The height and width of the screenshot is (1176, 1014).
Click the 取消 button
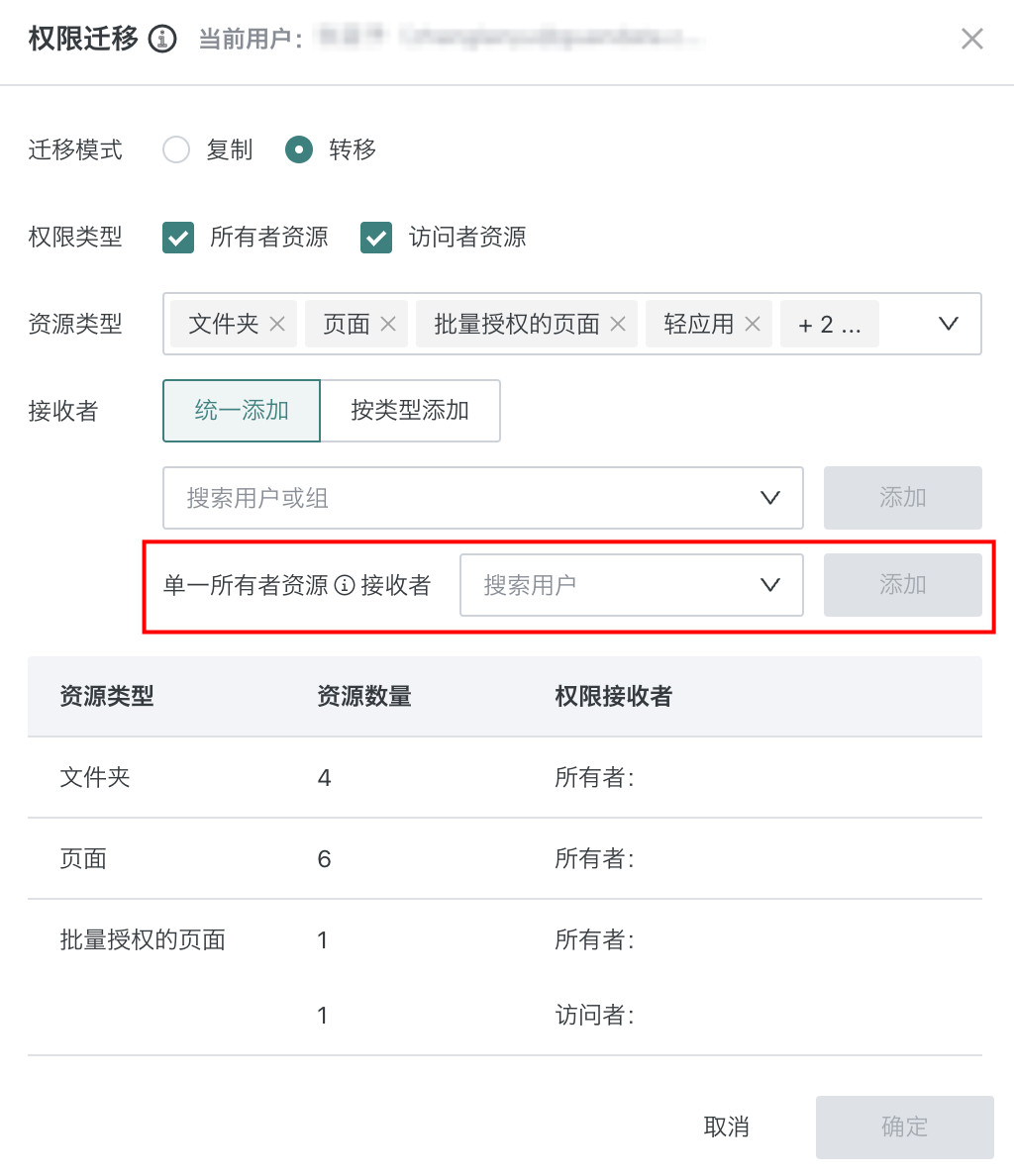726,1127
